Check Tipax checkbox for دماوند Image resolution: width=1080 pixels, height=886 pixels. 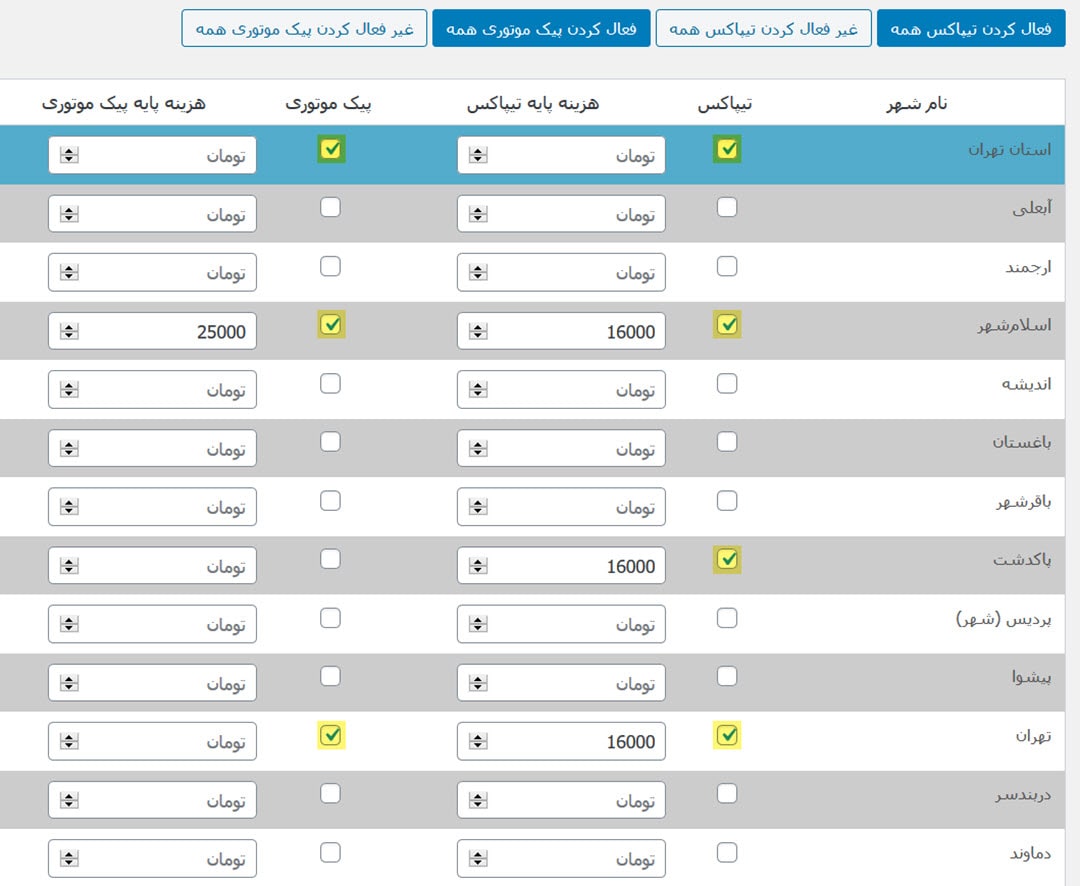[x=728, y=853]
